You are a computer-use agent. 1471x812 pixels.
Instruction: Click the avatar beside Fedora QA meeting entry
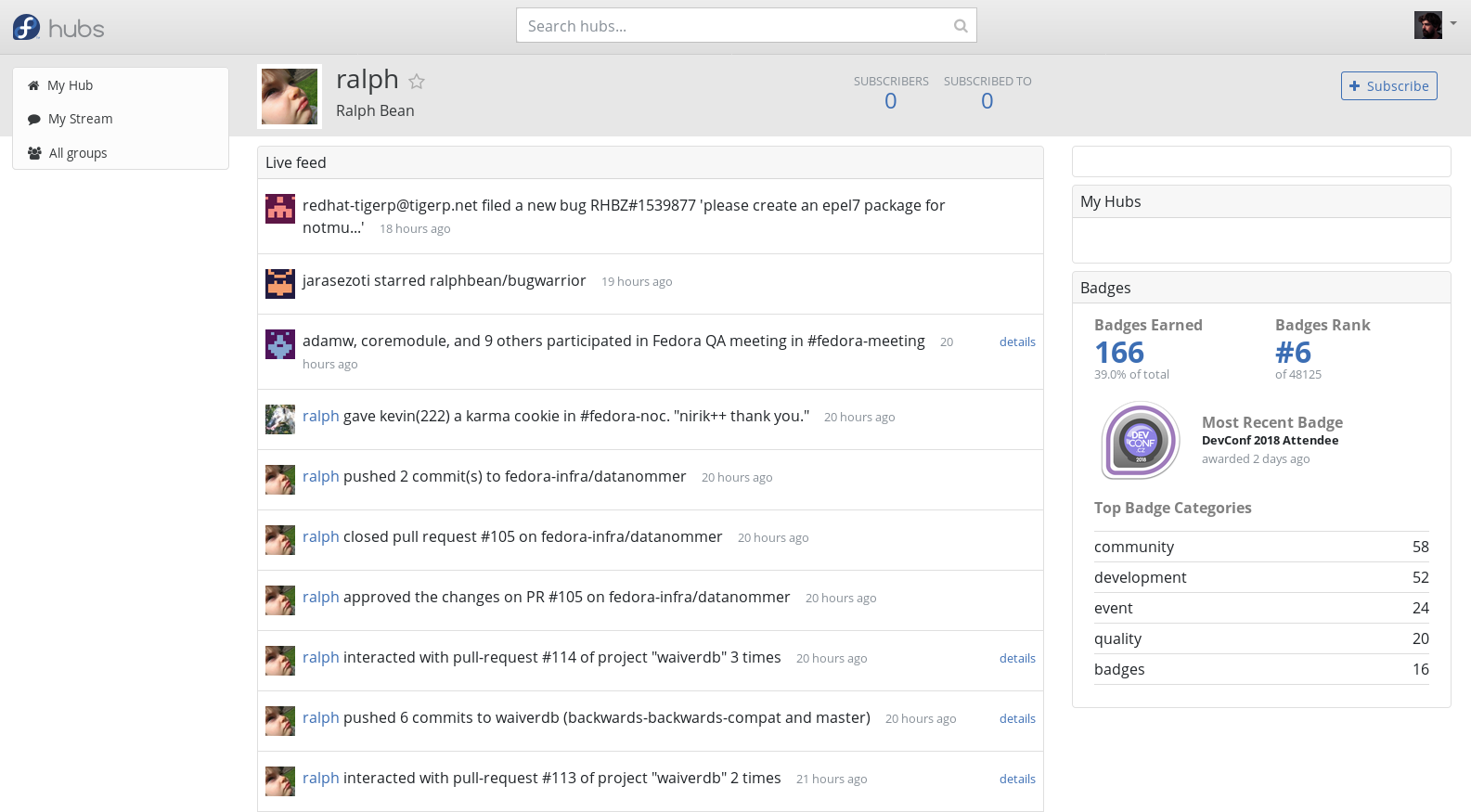click(x=280, y=344)
